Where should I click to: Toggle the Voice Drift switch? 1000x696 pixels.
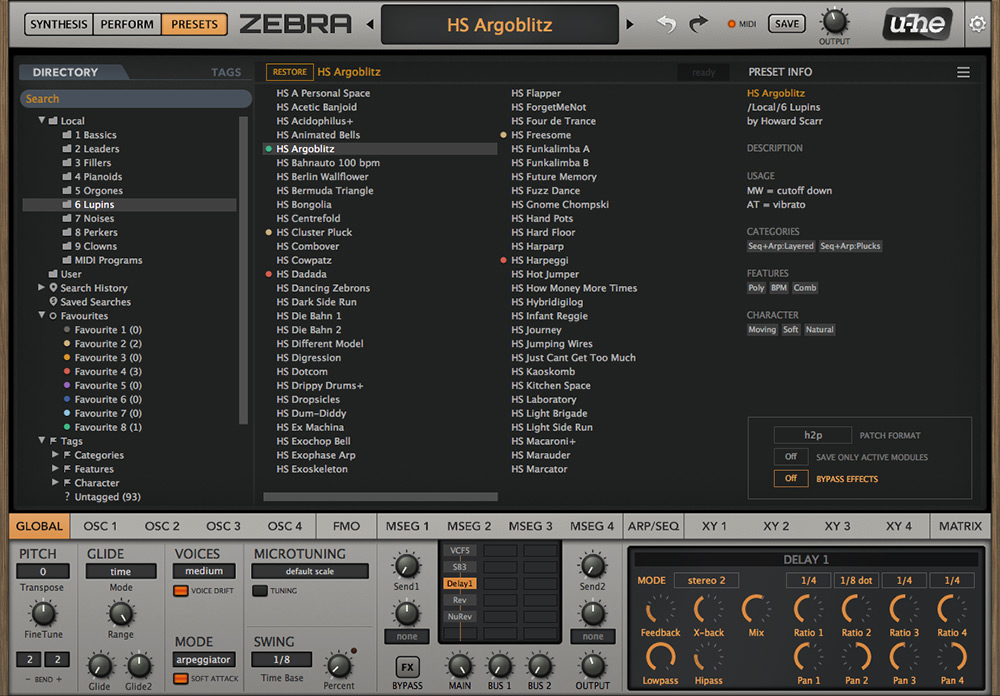[x=180, y=591]
